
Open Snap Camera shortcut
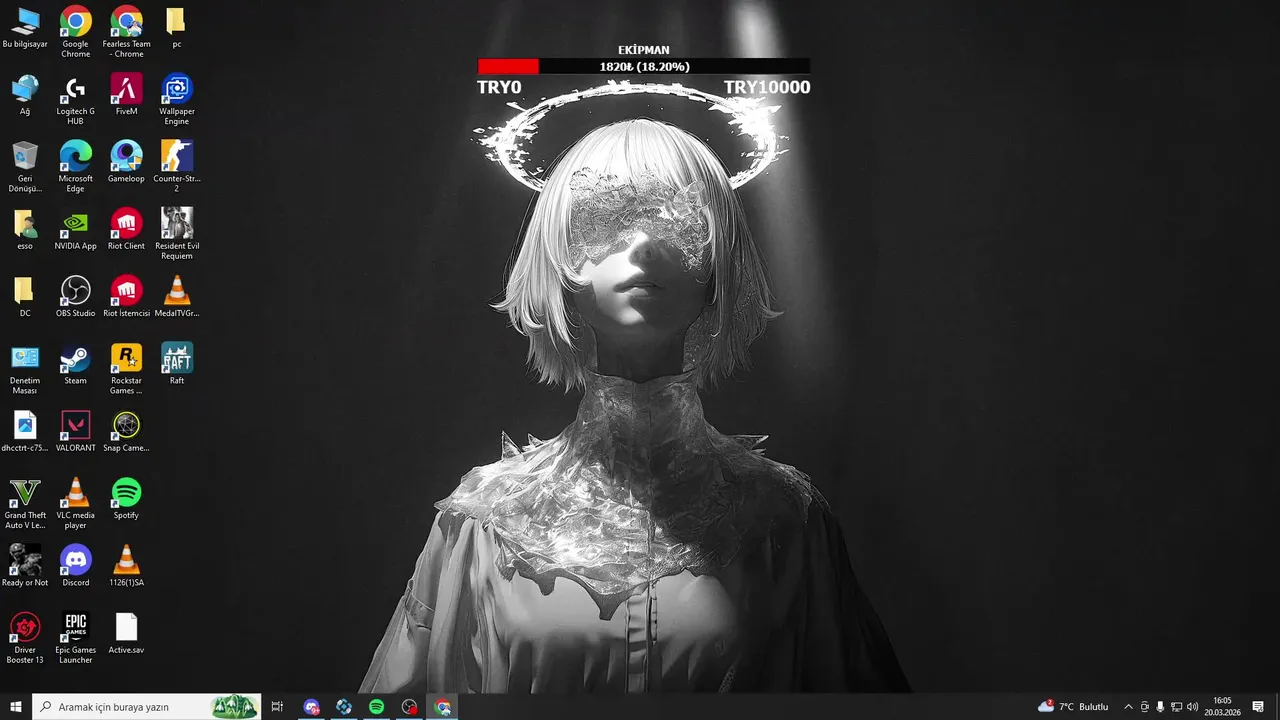(126, 432)
